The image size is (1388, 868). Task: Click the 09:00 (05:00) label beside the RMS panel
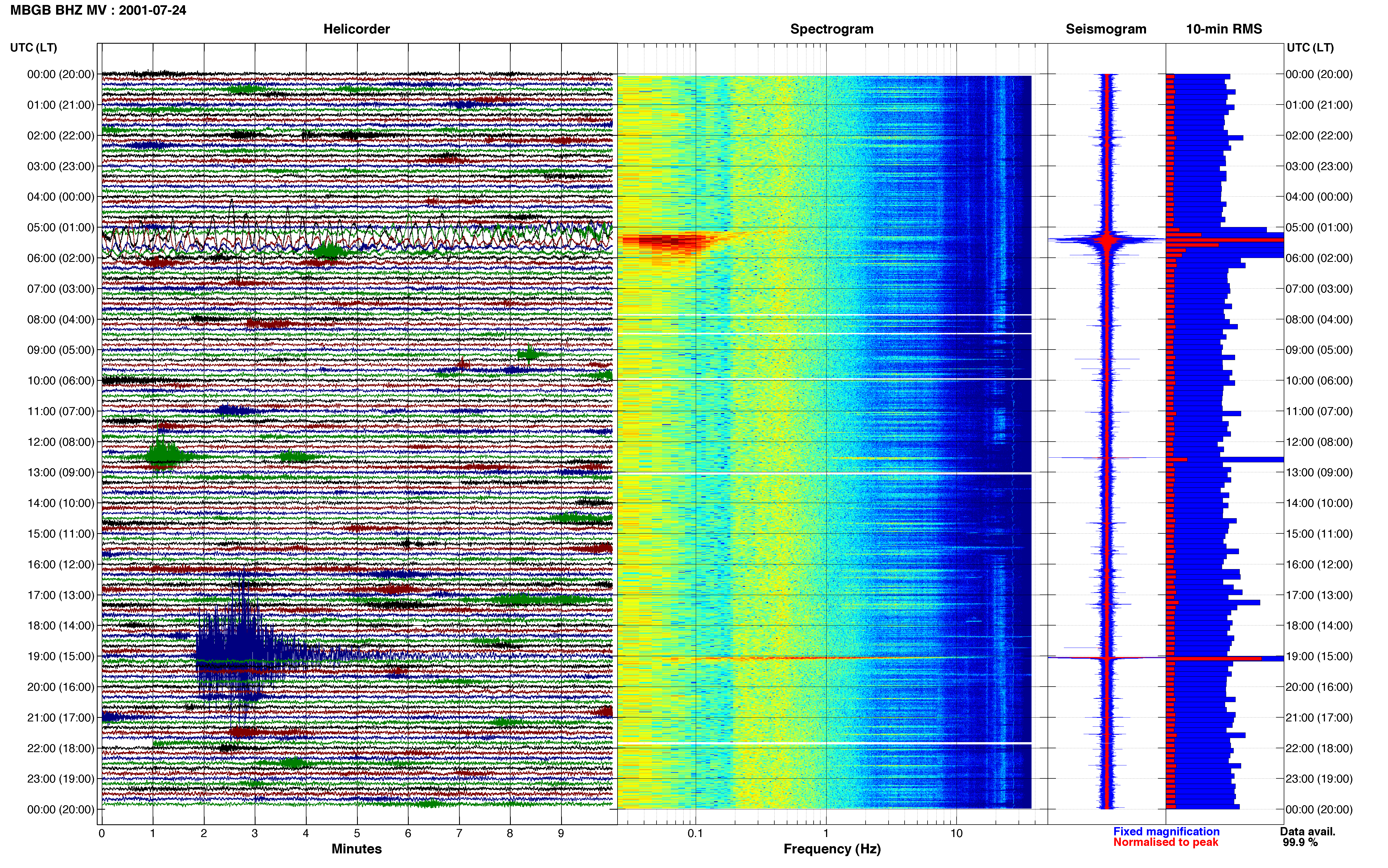pyautogui.click(x=1319, y=350)
